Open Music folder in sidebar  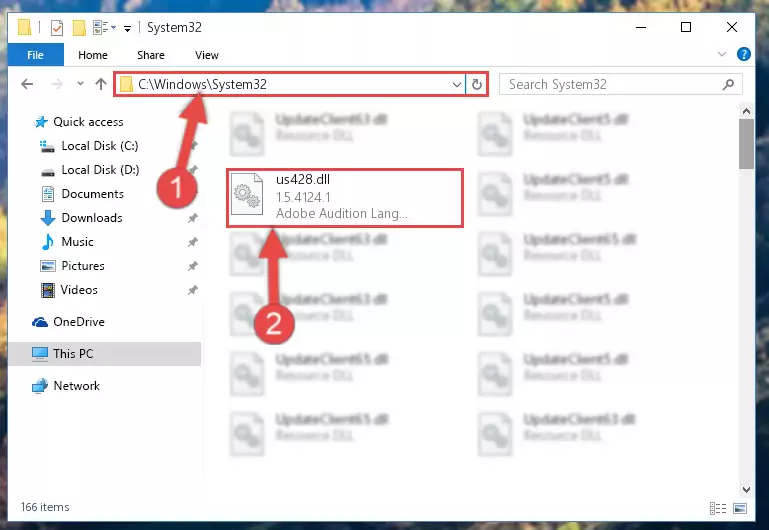click(x=77, y=242)
